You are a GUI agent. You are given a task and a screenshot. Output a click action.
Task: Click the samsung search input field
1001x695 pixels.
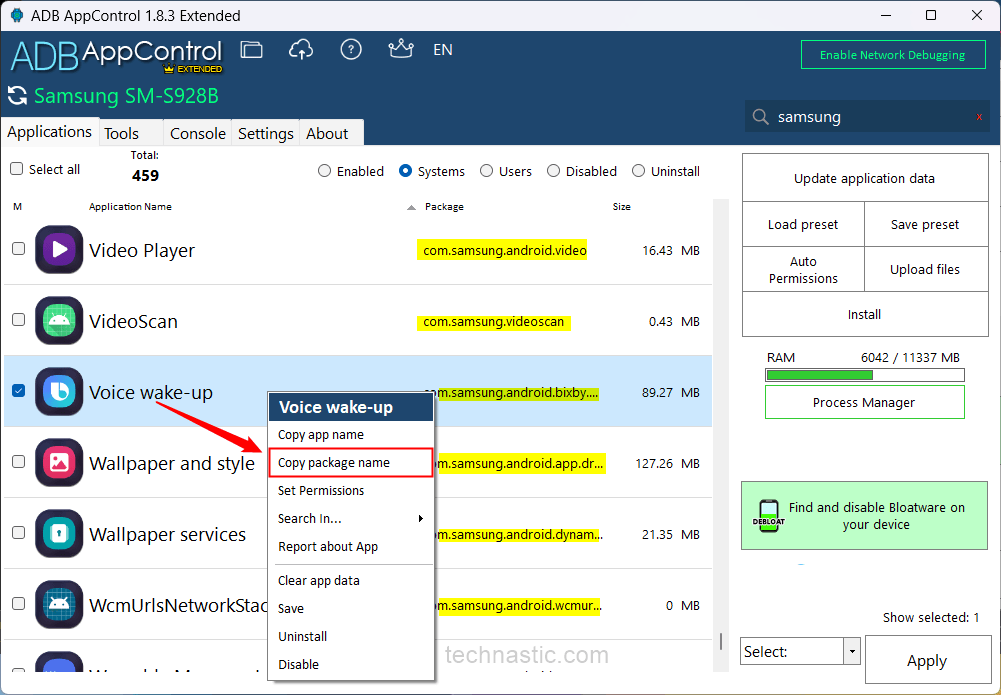(x=865, y=117)
